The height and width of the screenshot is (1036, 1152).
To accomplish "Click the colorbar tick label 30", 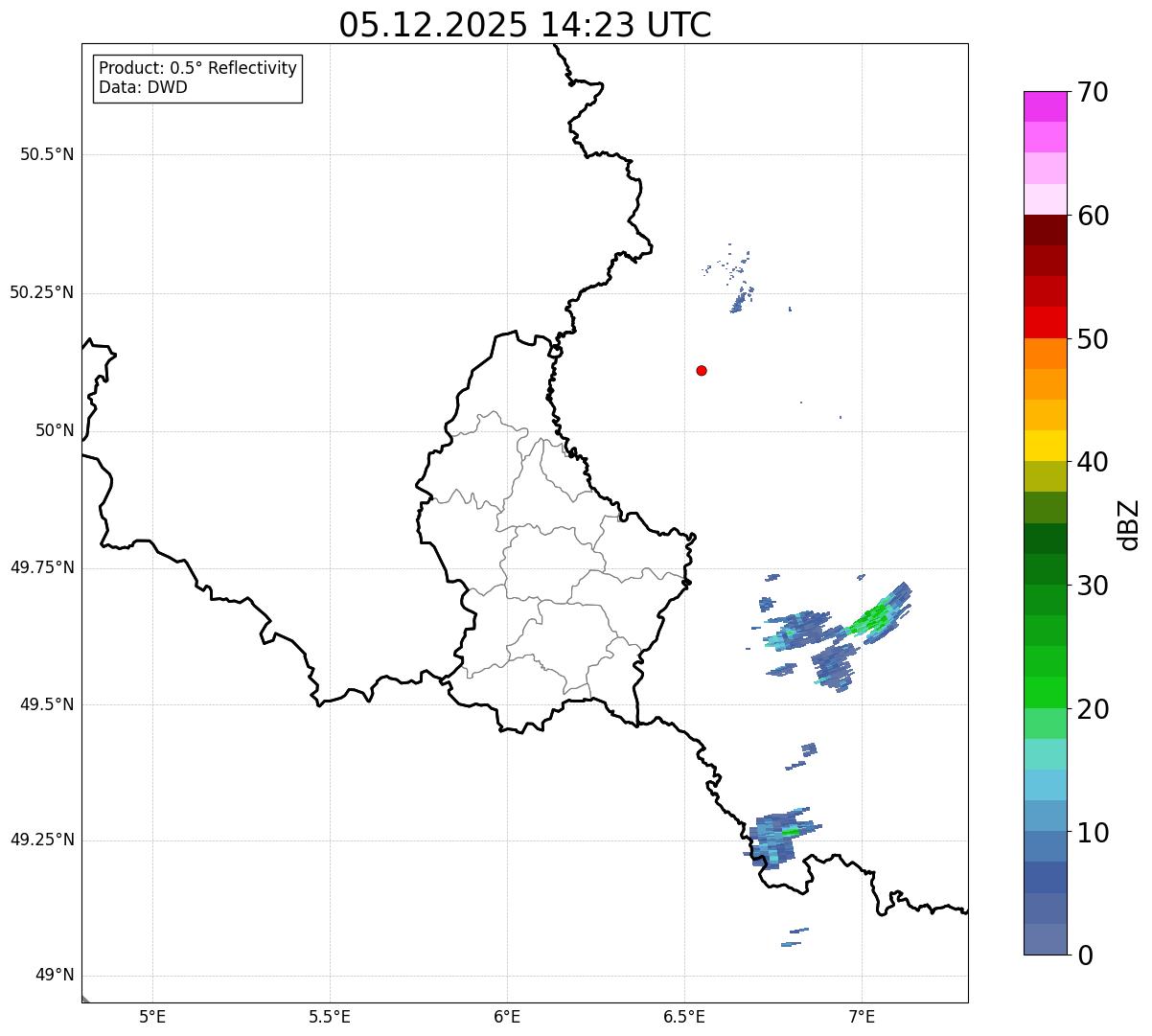I will [1093, 586].
